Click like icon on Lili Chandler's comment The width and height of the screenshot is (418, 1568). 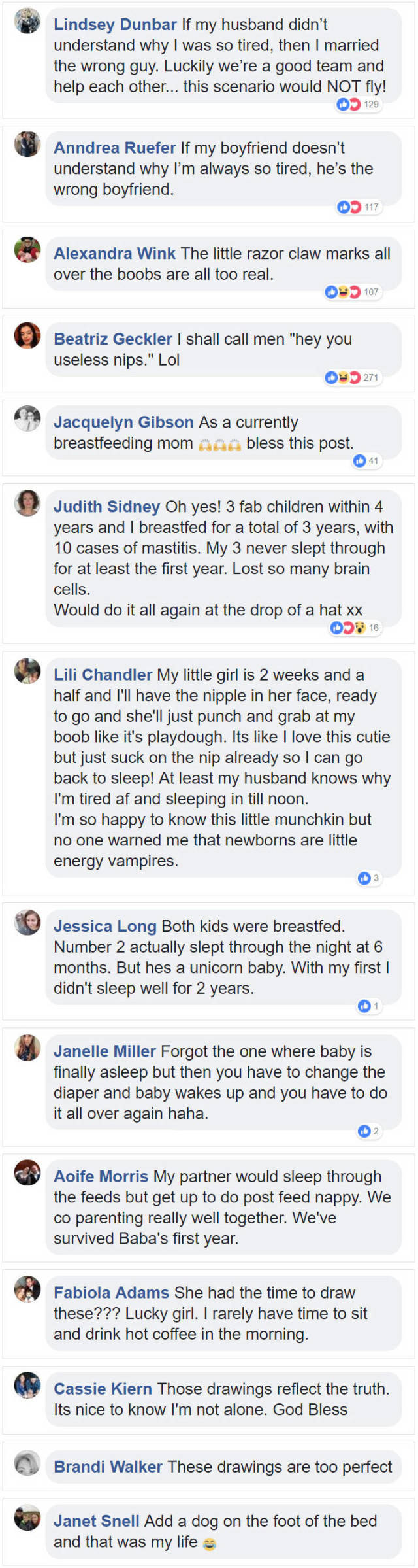pos(364,878)
